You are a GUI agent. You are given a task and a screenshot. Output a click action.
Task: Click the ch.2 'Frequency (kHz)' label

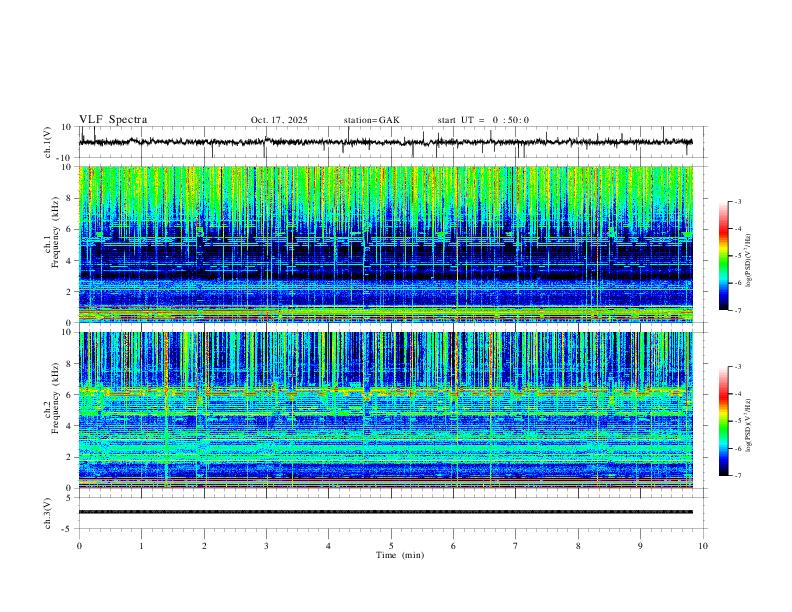point(55,398)
